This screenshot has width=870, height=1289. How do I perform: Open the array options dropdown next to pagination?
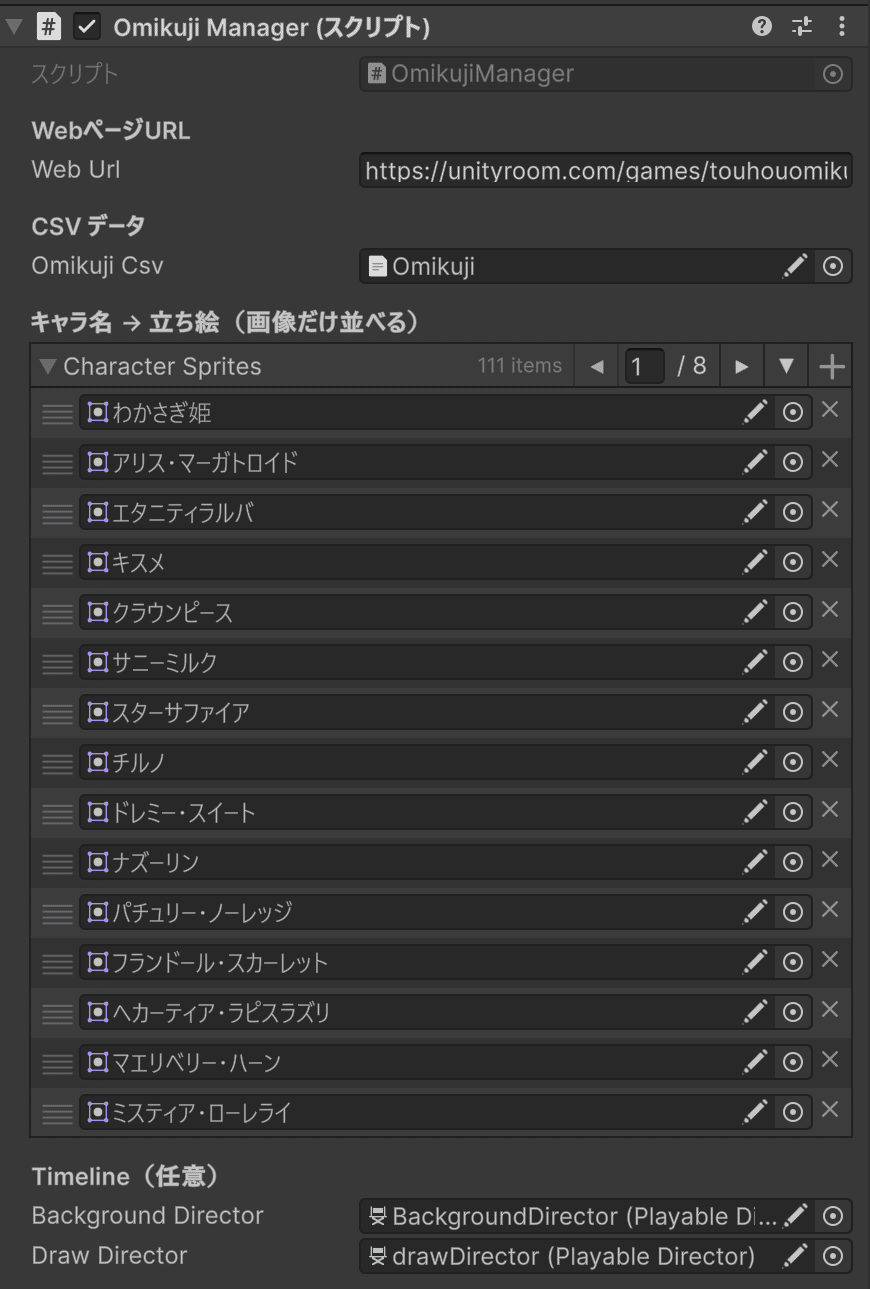(786, 366)
